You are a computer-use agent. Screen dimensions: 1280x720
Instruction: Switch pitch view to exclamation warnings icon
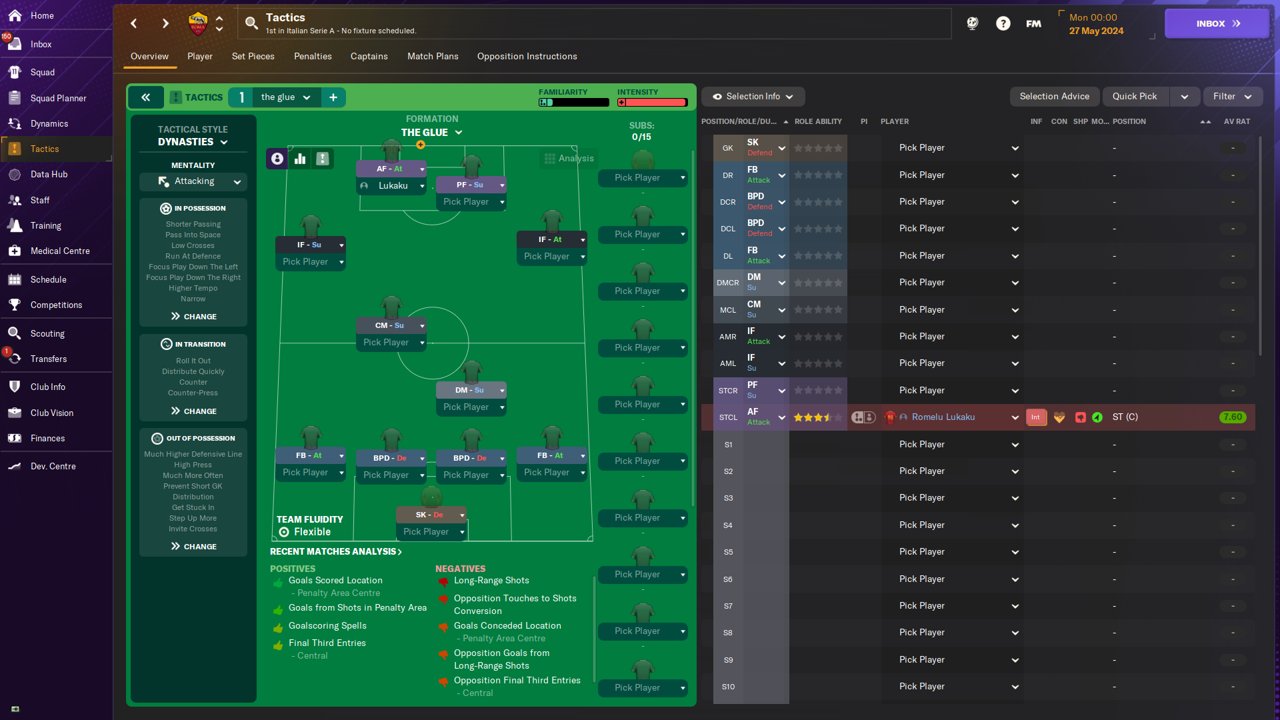(322, 159)
